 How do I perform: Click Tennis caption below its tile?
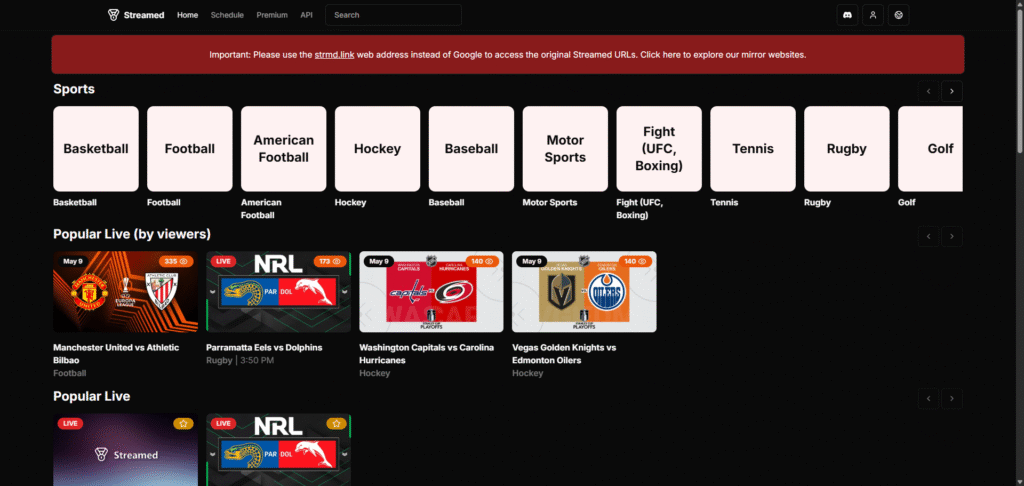[724, 202]
